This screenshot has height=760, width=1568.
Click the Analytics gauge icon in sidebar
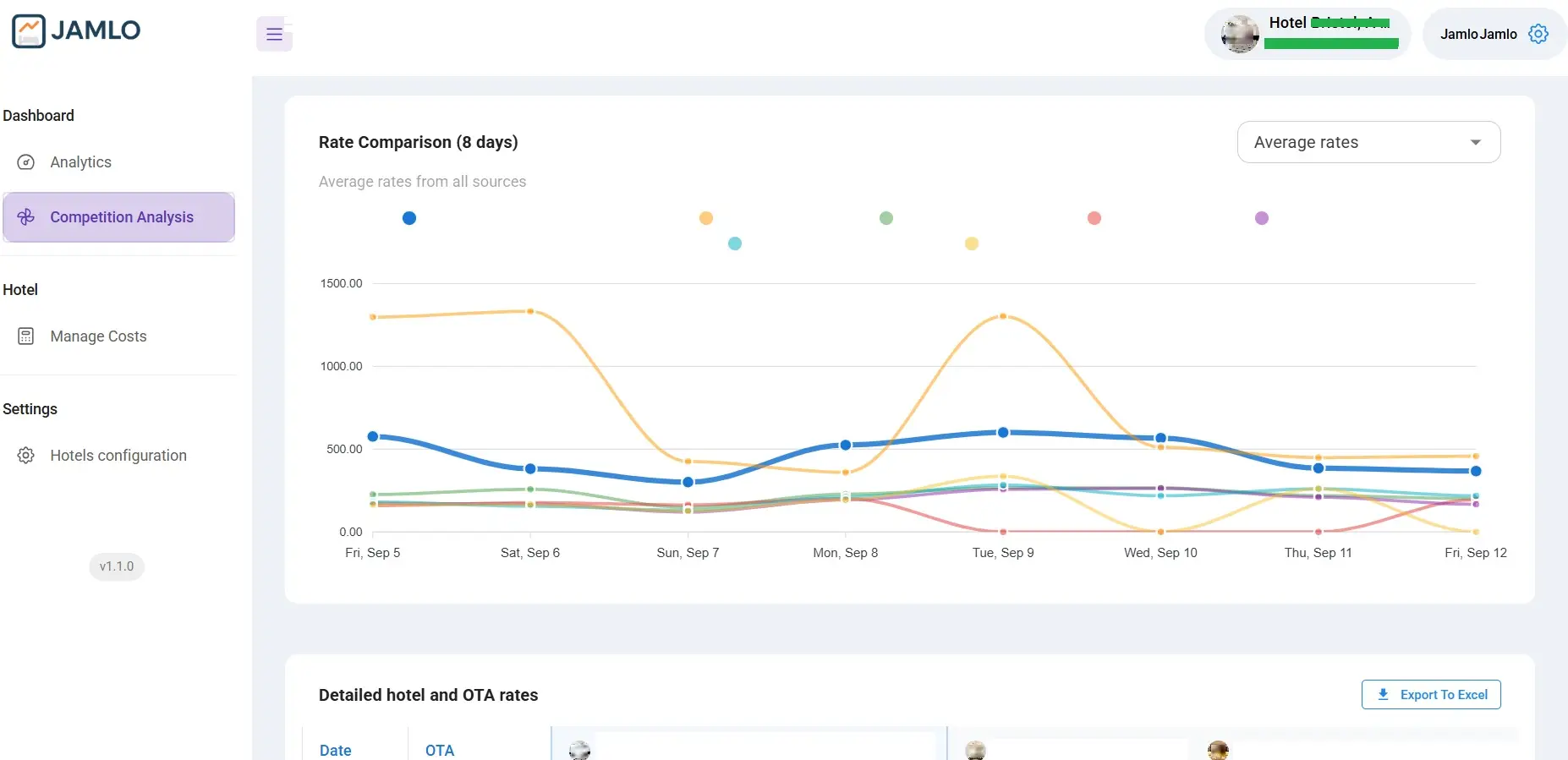pyautogui.click(x=26, y=162)
